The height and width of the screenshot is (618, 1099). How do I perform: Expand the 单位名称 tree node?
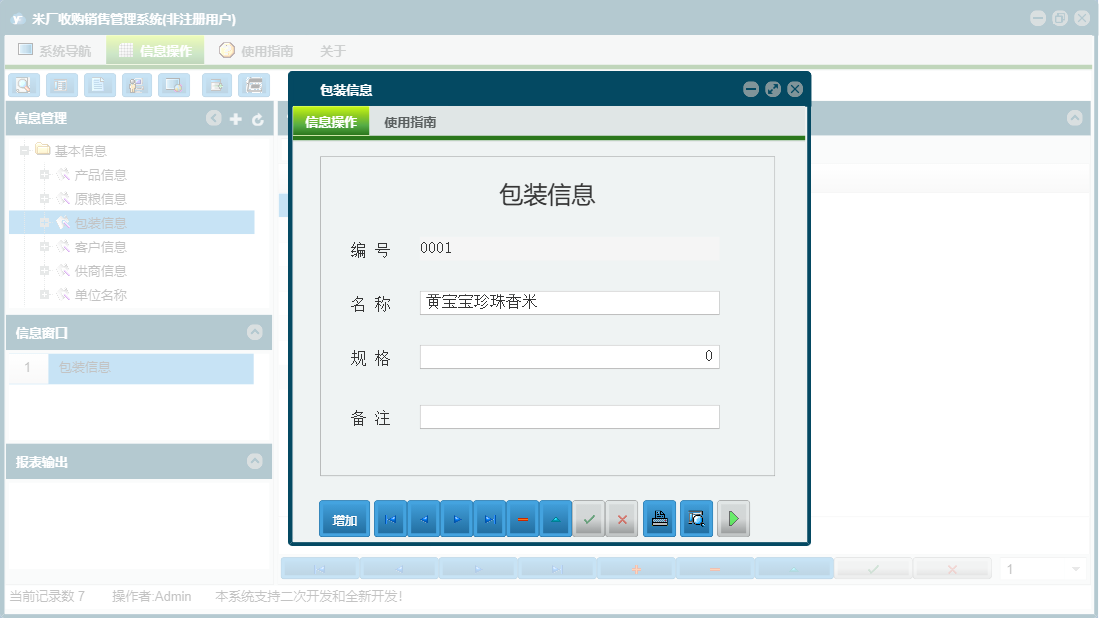pos(44,294)
